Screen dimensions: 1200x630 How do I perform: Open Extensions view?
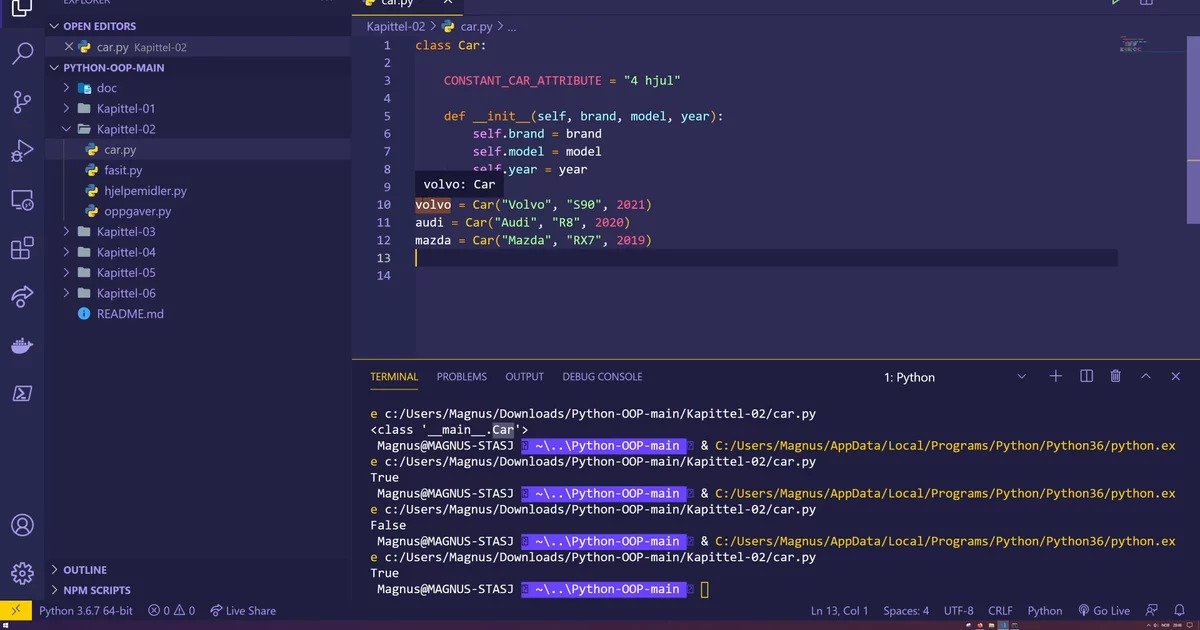[x=22, y=248]
